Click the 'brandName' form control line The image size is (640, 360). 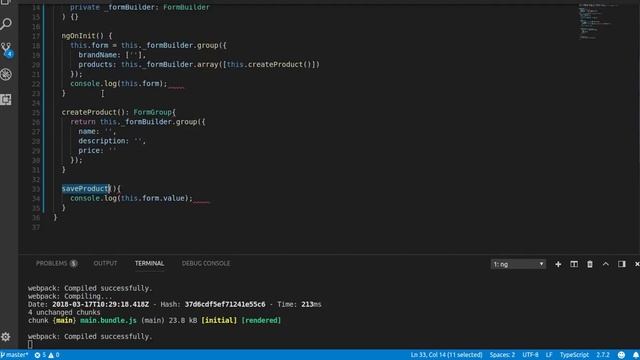tap(112, 55)
